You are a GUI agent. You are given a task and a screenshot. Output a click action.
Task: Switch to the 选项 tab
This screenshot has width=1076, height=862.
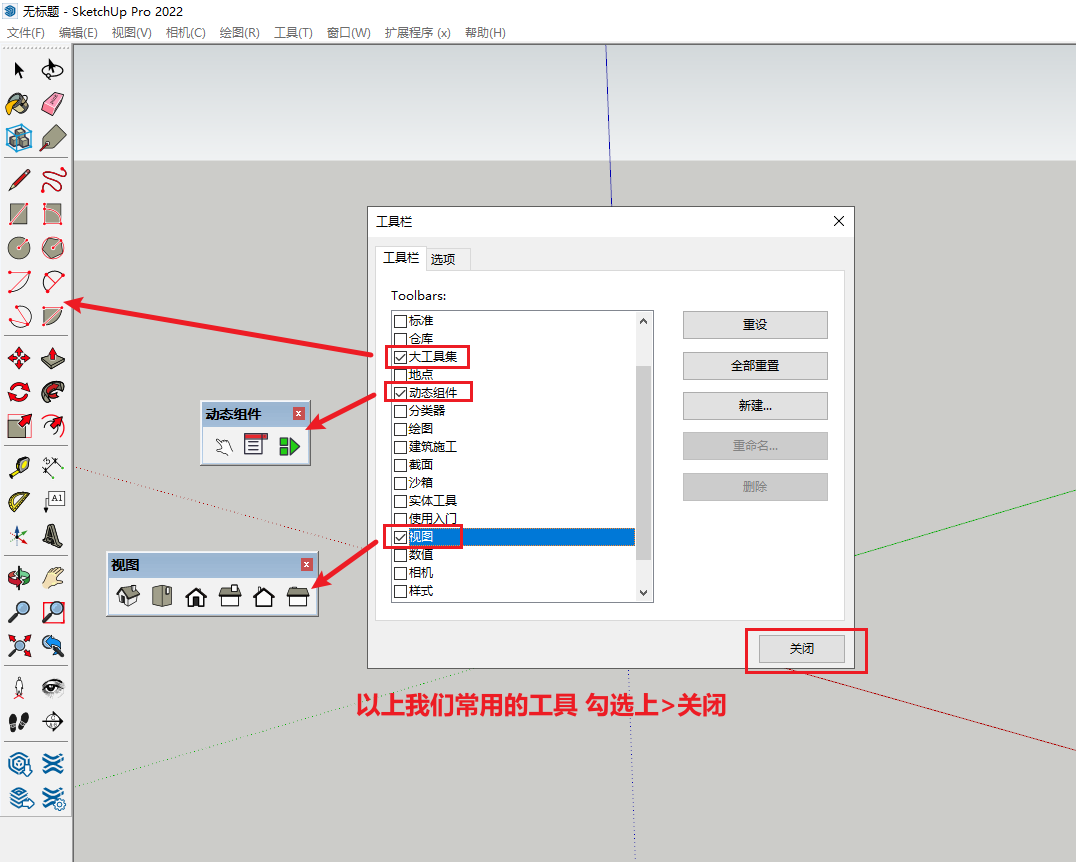(x=443, y=259)
